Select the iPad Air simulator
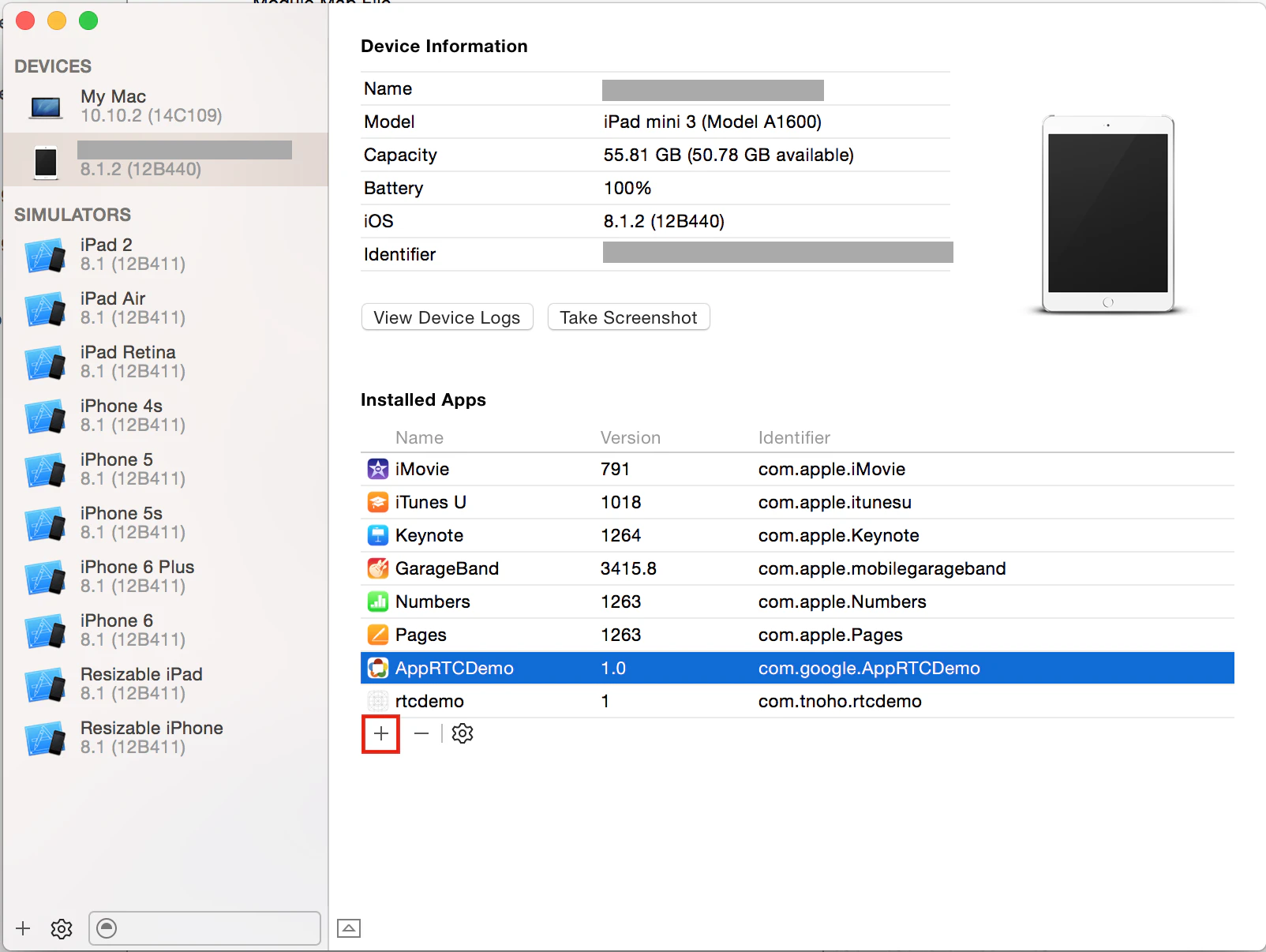Screen dimensions: 1266x952 click(166, 308)
